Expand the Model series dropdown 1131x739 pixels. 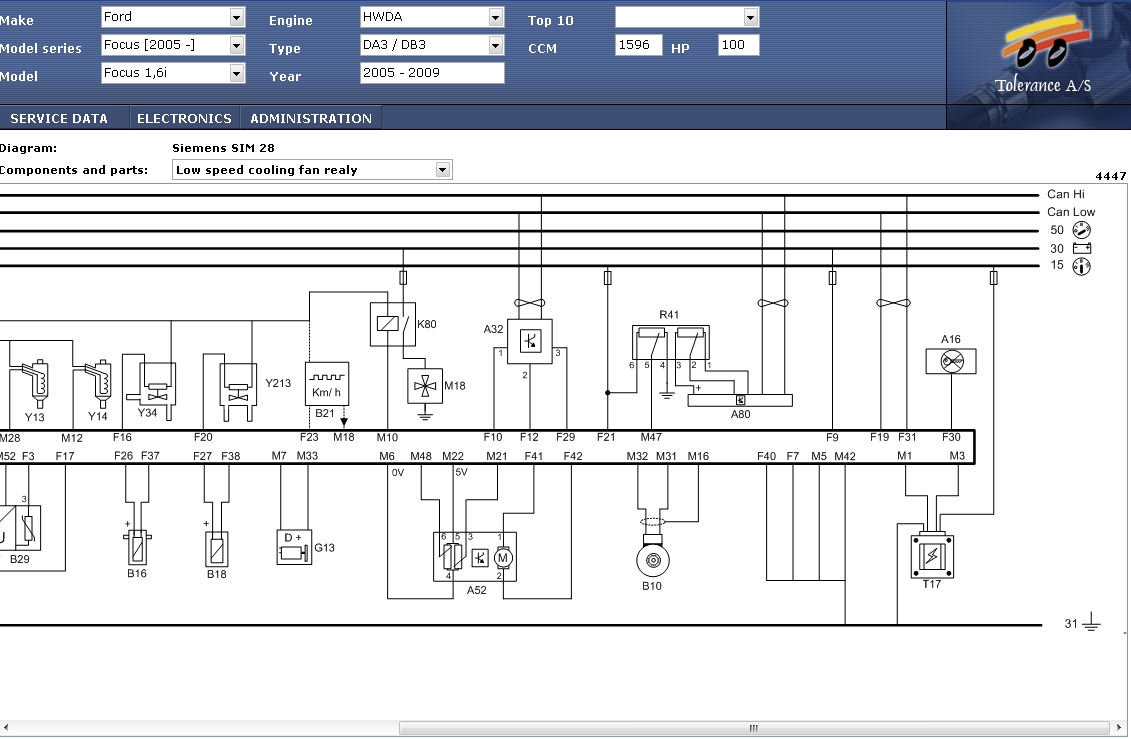[173, 45]
